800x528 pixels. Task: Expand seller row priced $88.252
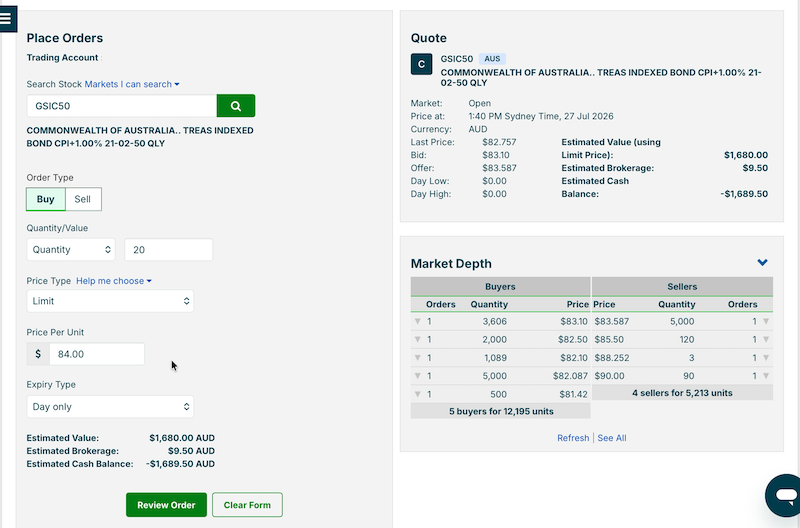766,358
